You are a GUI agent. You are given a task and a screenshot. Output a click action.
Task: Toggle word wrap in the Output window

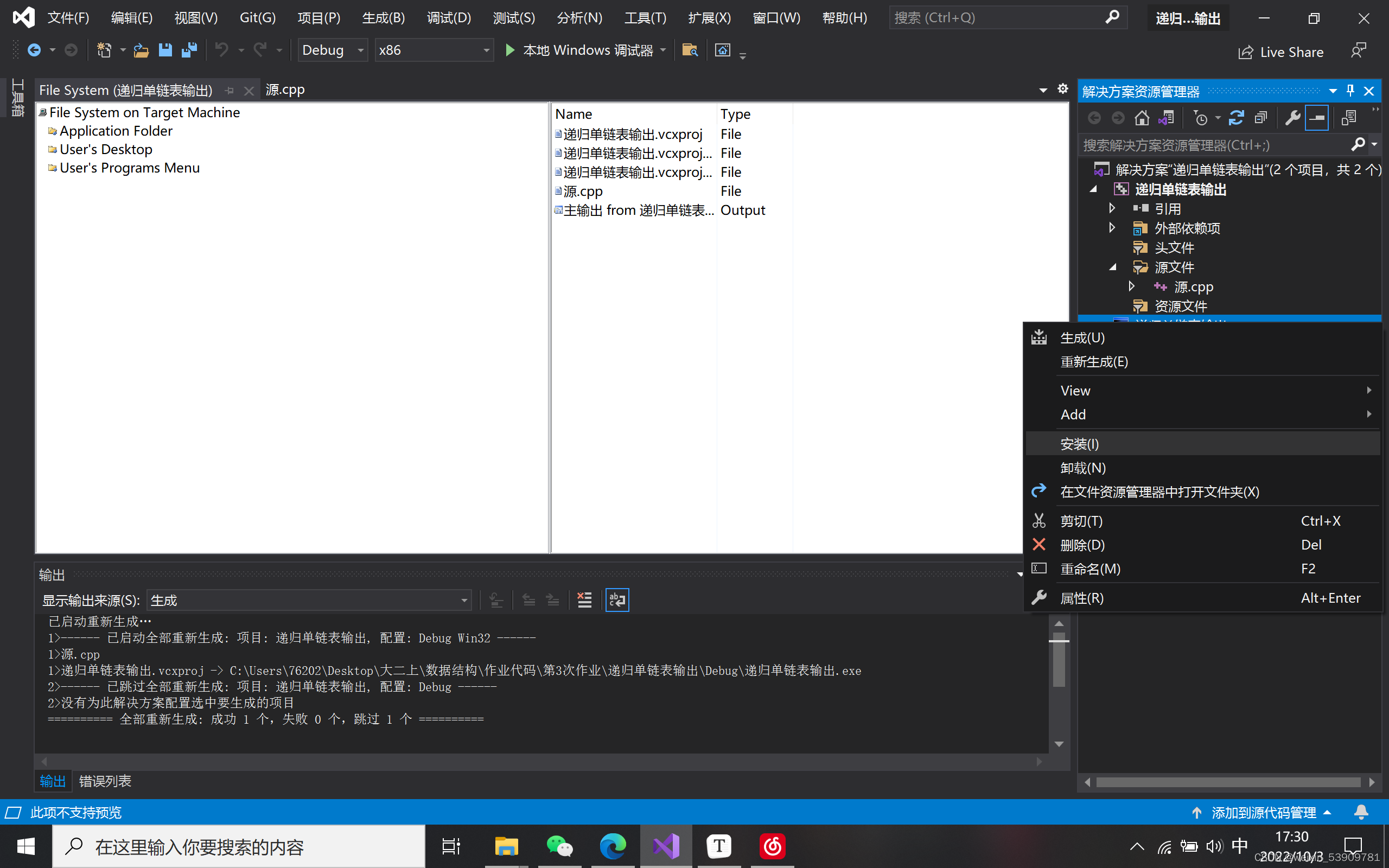617,600
